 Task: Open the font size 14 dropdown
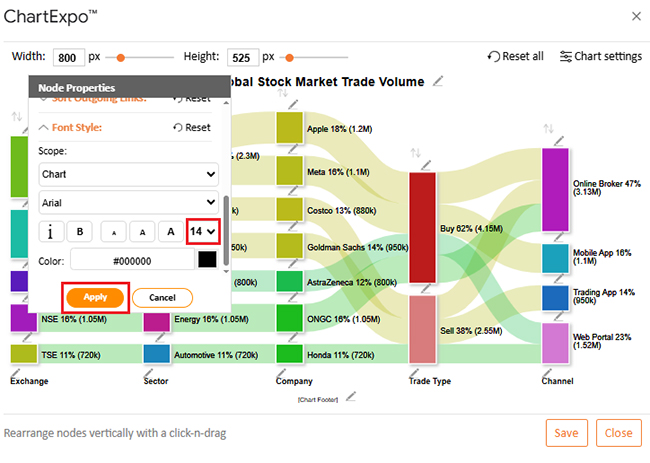204,232
